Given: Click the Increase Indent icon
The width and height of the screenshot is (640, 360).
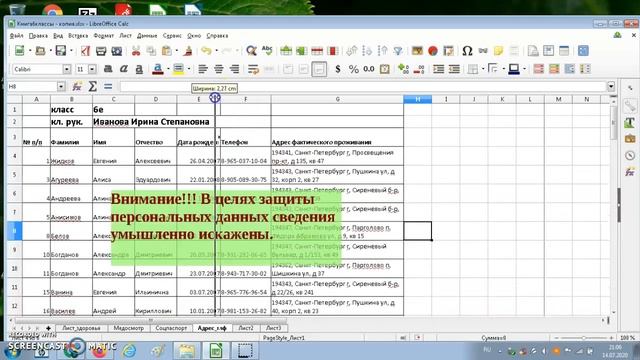Looking at the screenshot, I should 439,69.
